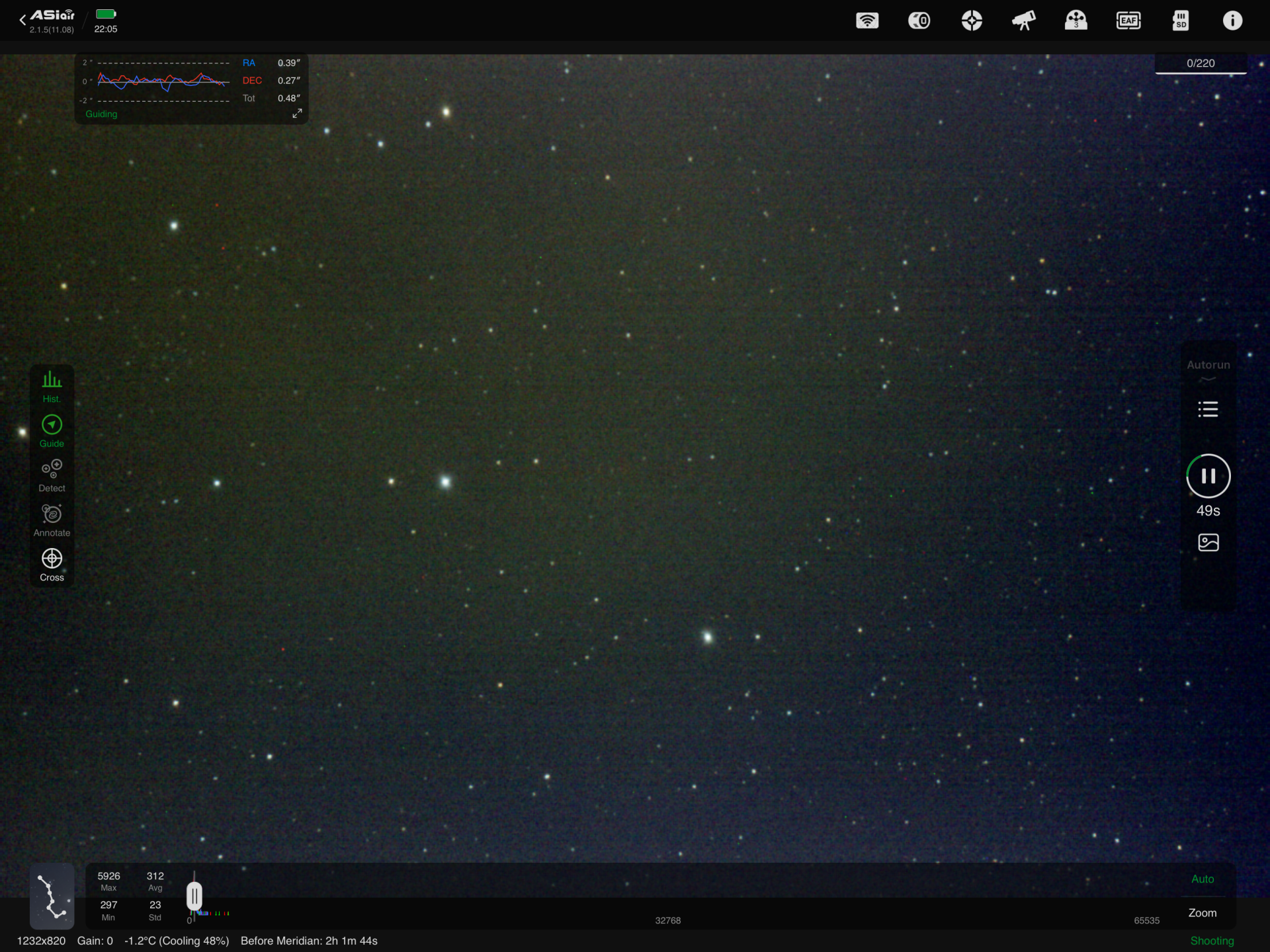The height and width of the screenshot is (952, 1270).
Task: Click the RA error value 0.39"
Action: point(289,63)
